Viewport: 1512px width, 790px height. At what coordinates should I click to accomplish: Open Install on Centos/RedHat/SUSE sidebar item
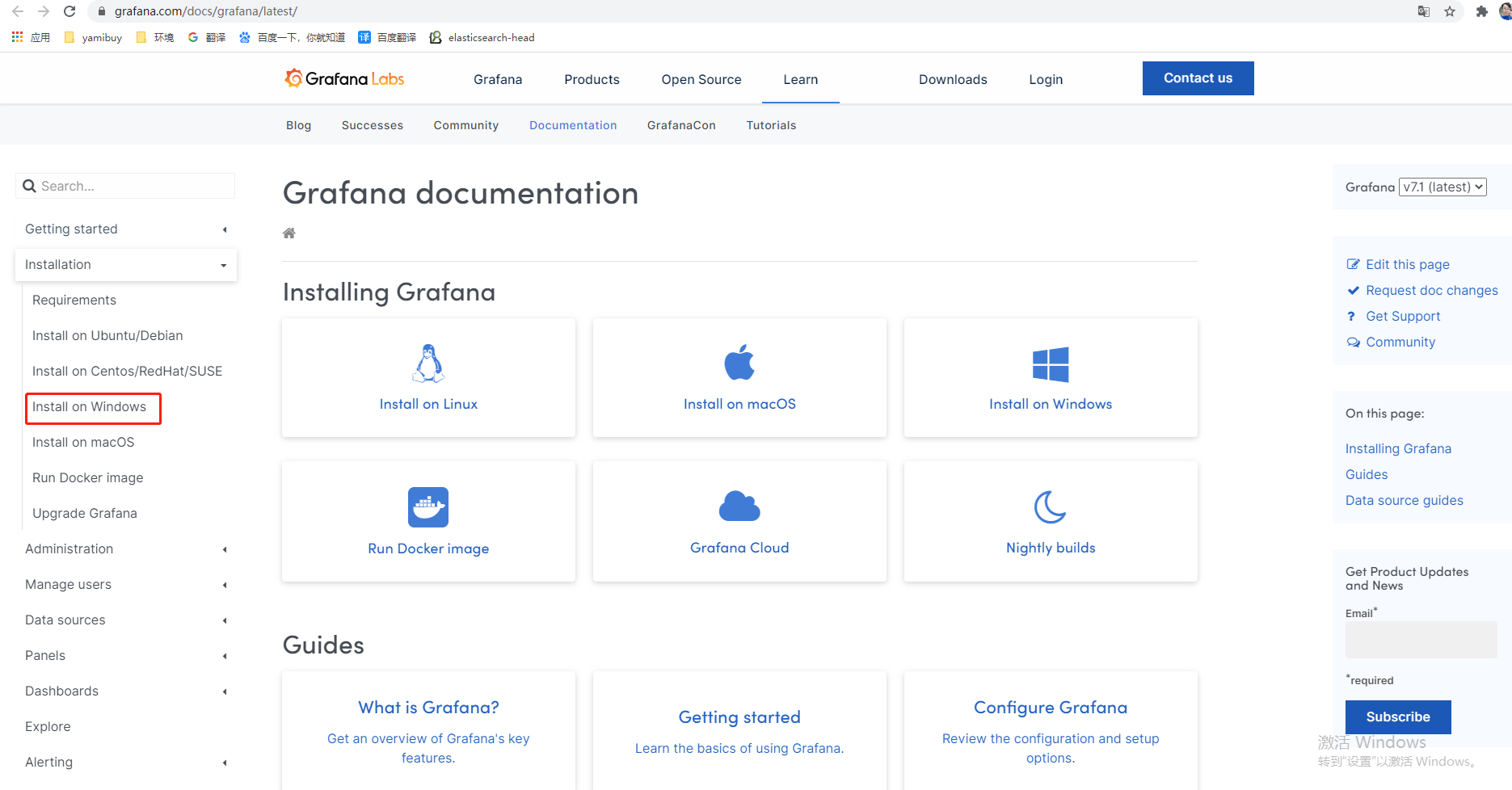[127, 372]
